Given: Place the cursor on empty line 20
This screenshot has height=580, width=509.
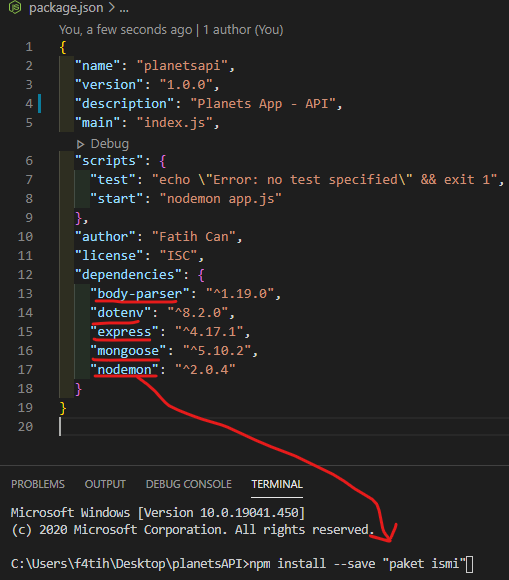Looking at the screenshot, I should click(x=284, y=427).
